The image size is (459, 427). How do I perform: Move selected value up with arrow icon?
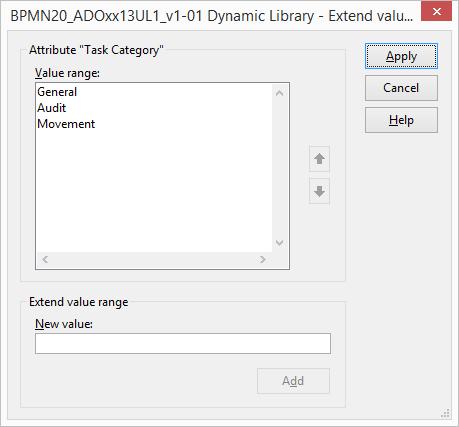pyautogui.click(x=319, y=159)
